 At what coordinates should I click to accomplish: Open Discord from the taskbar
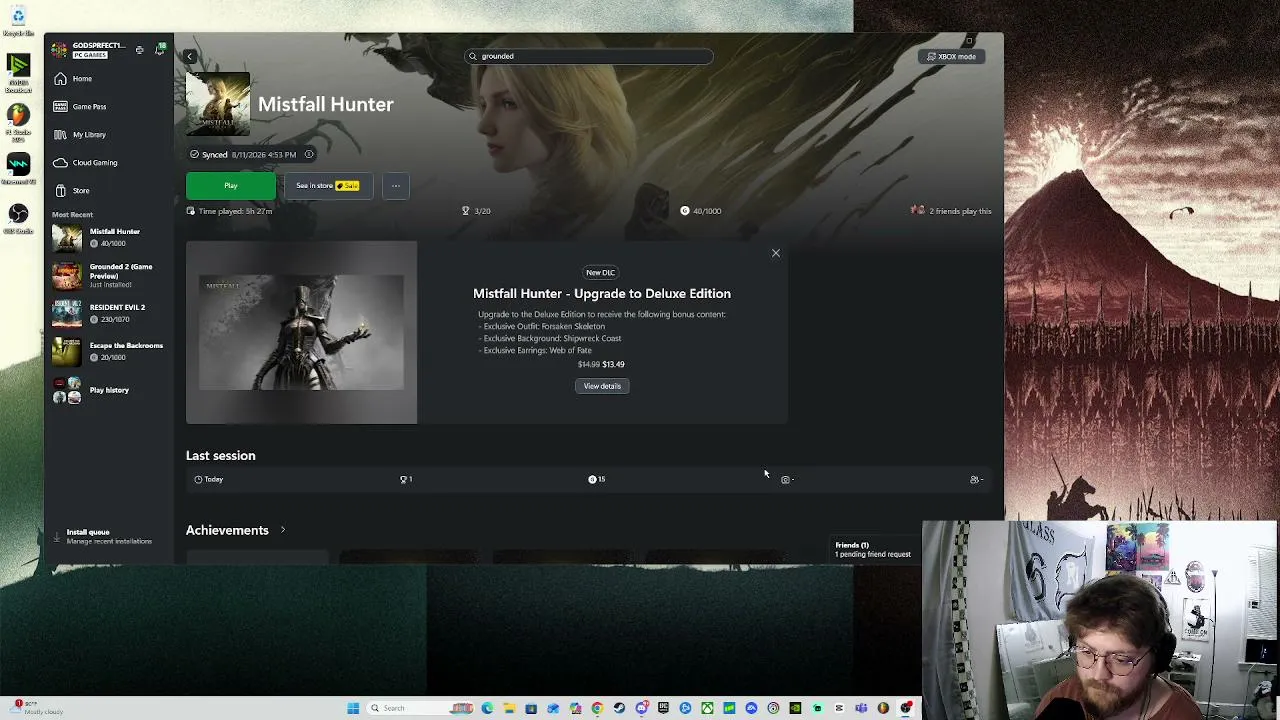coord(641,709)
